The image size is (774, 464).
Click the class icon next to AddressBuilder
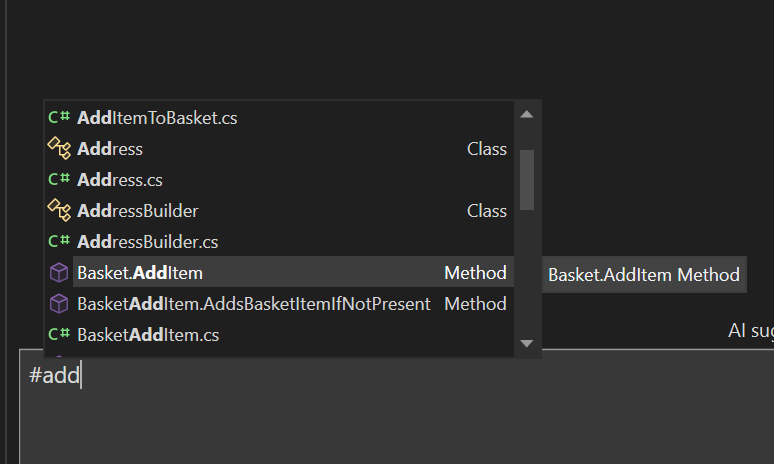click(58, 211)
